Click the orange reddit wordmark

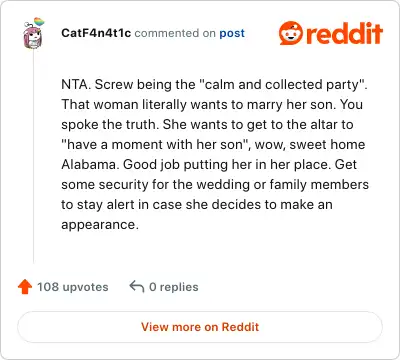pyautogui.click(x=344, y=33)
